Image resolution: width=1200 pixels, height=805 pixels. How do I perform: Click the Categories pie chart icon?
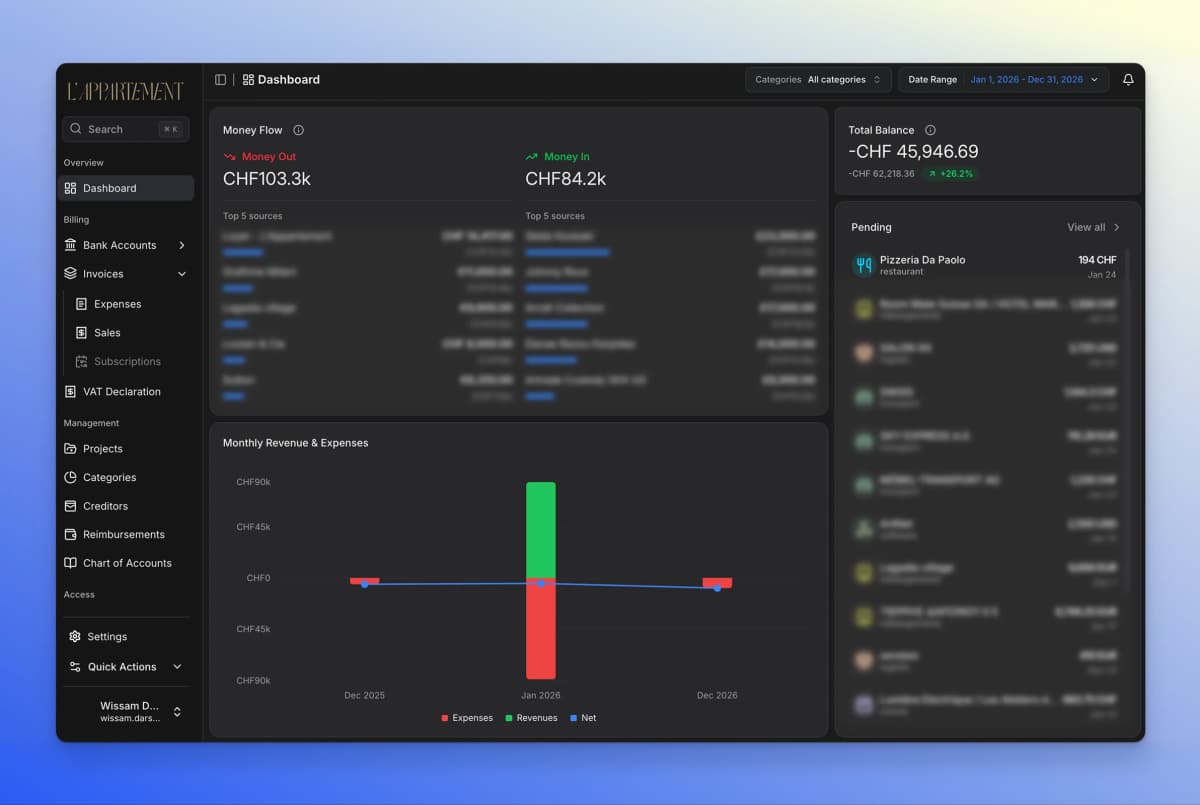point(70,478)
